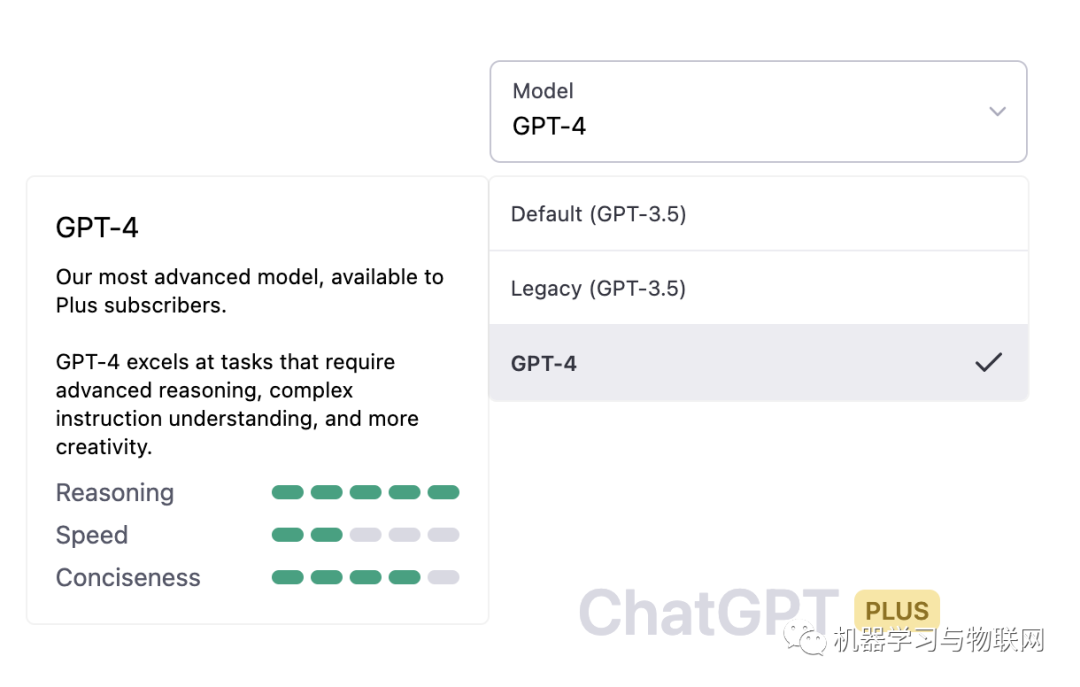This screenshot has width=1080, height=687.
Task: Expand the Model dropdown chevron
Action: pyautogui.click(x=997, y=111)
